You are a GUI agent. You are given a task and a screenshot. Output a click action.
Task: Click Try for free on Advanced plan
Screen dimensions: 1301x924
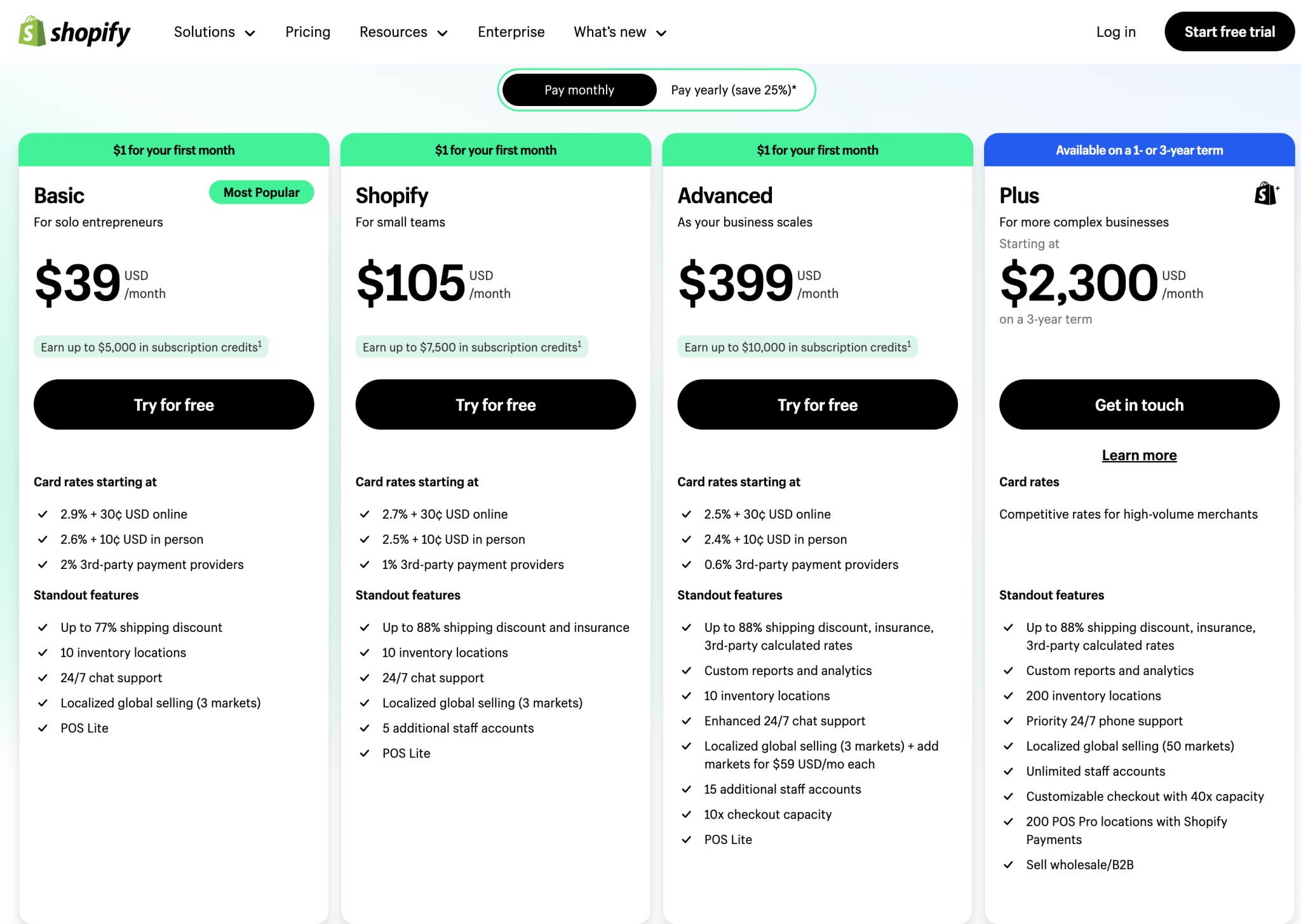[817, 405]
